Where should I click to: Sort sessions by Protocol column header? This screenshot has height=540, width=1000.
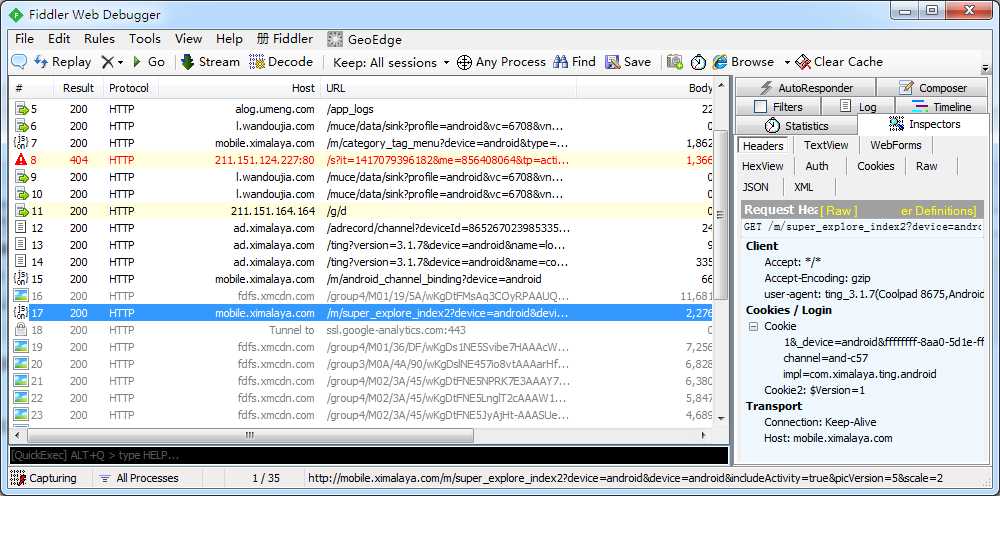(x=128, y=88)
